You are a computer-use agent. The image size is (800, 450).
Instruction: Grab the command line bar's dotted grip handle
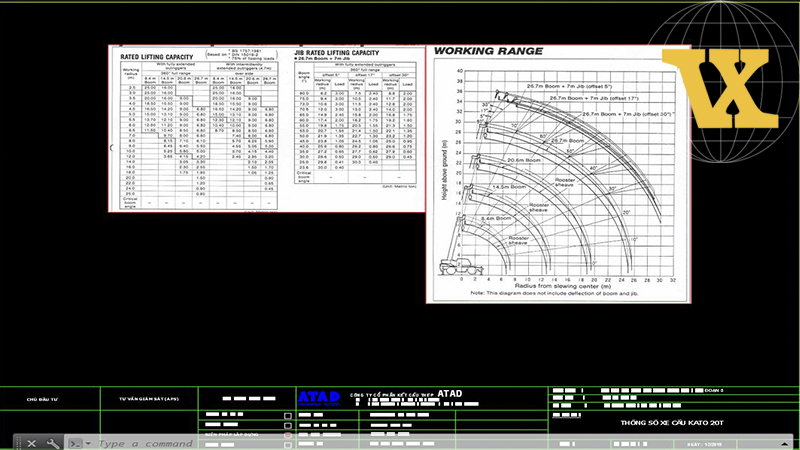[x=18, y=443]
